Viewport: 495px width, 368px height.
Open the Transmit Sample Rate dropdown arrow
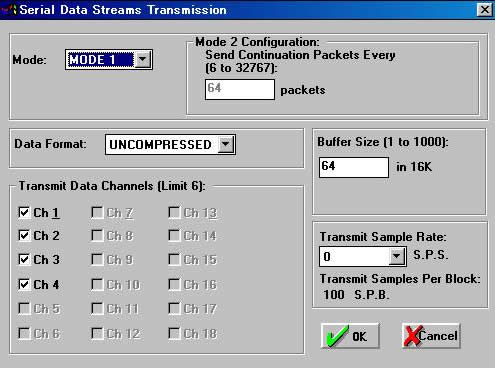tap(396, 256)
